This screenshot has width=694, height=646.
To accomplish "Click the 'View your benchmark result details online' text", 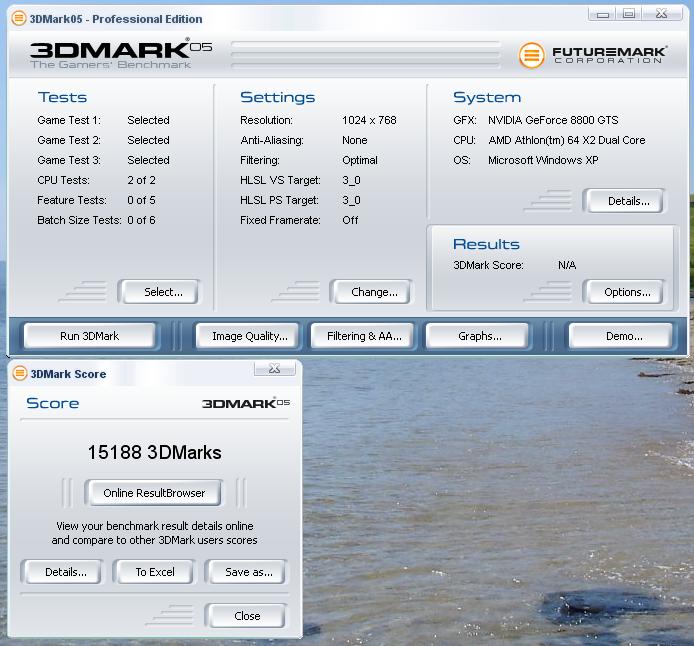I will [154, 526].
